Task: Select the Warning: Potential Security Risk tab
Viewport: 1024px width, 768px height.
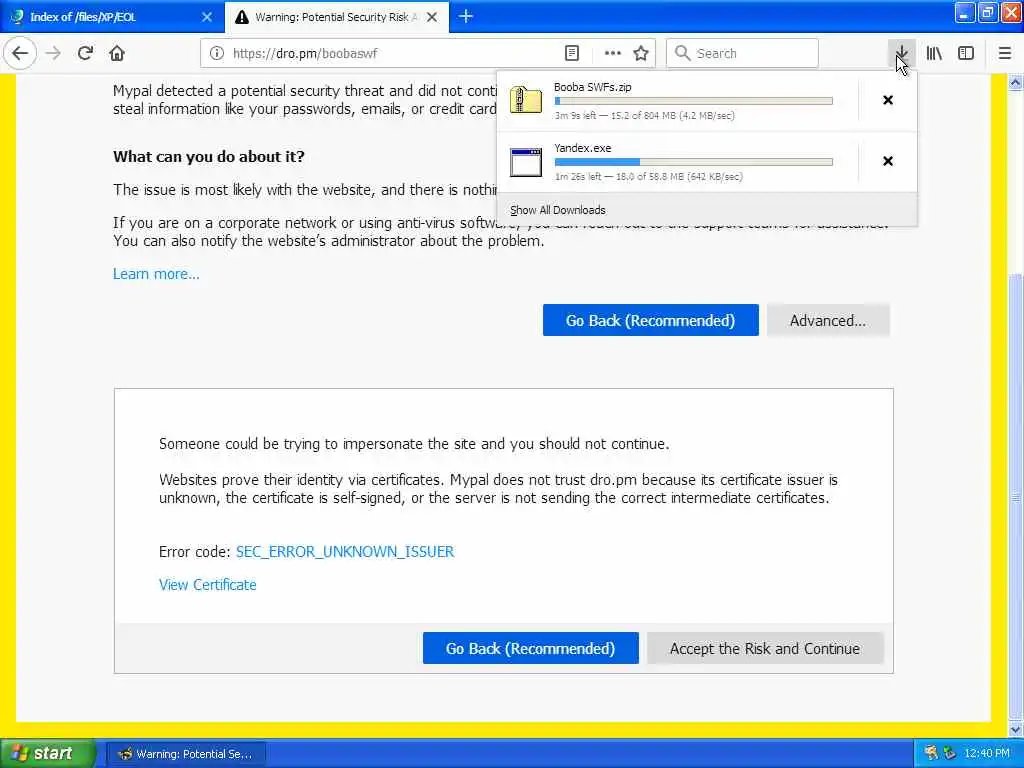Action: (337, 17)
